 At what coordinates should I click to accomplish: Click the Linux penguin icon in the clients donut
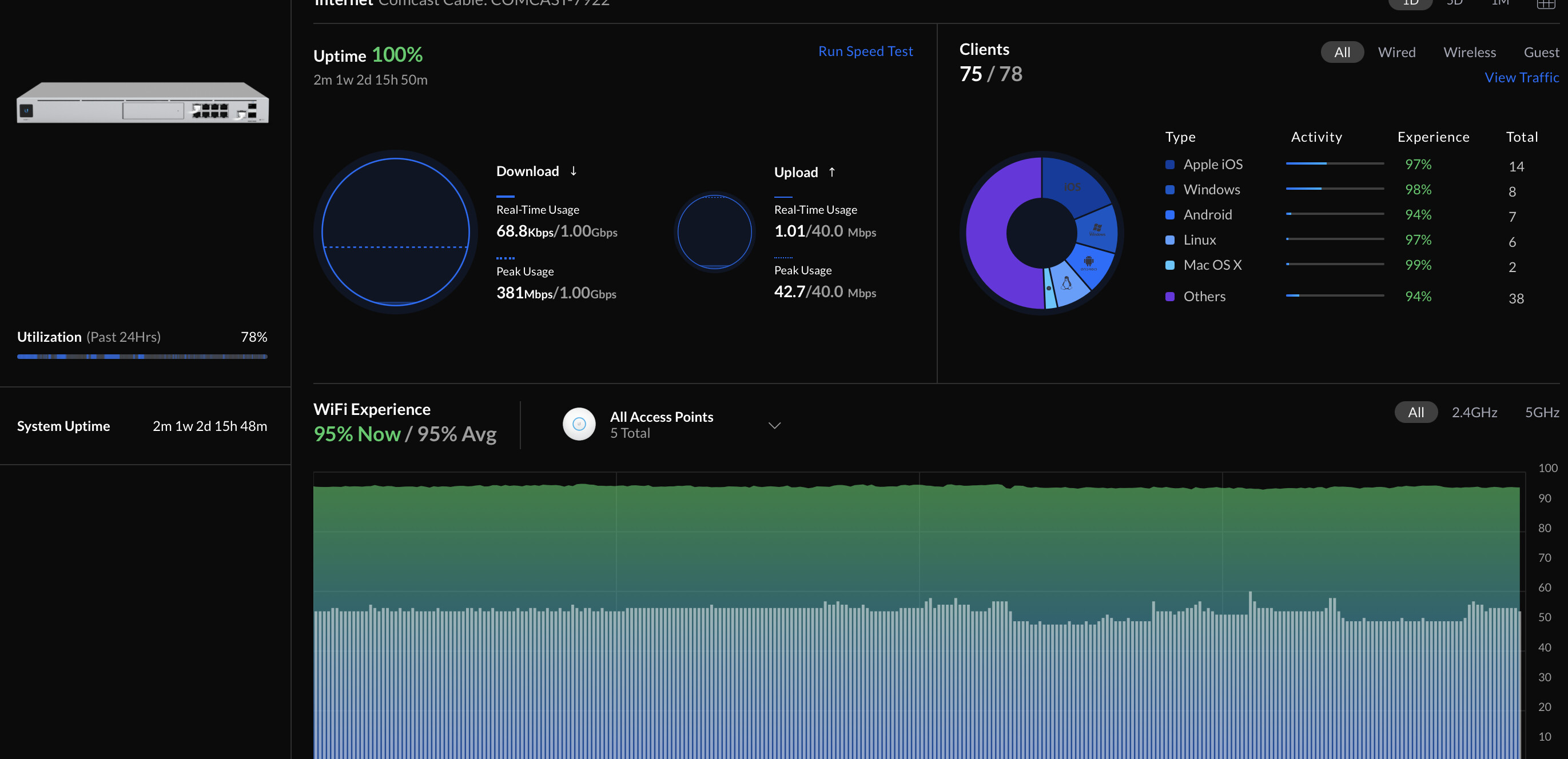tap(1066, 283)
